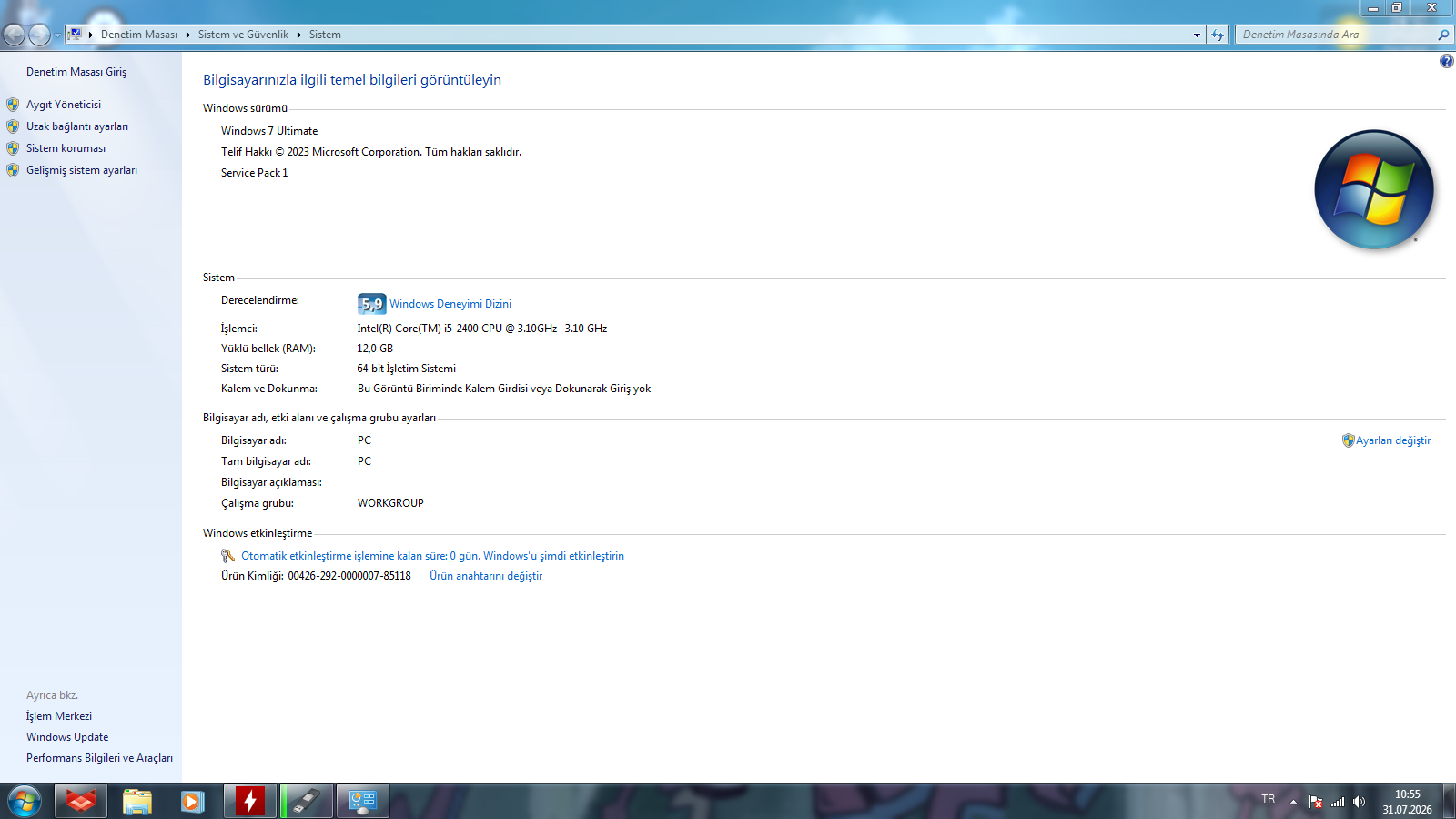Expand the arrow after Sistem ve Güvenlik
This screenshot has height=819, width=1456.
298,35
